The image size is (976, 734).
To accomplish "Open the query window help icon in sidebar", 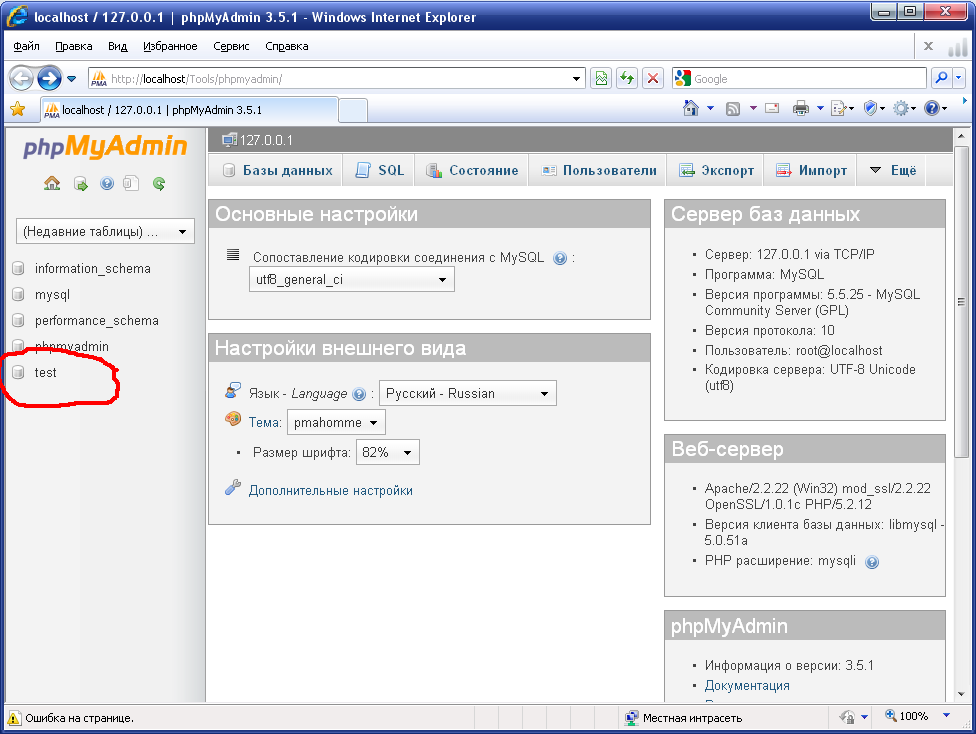I will click(x=107, y=183).
